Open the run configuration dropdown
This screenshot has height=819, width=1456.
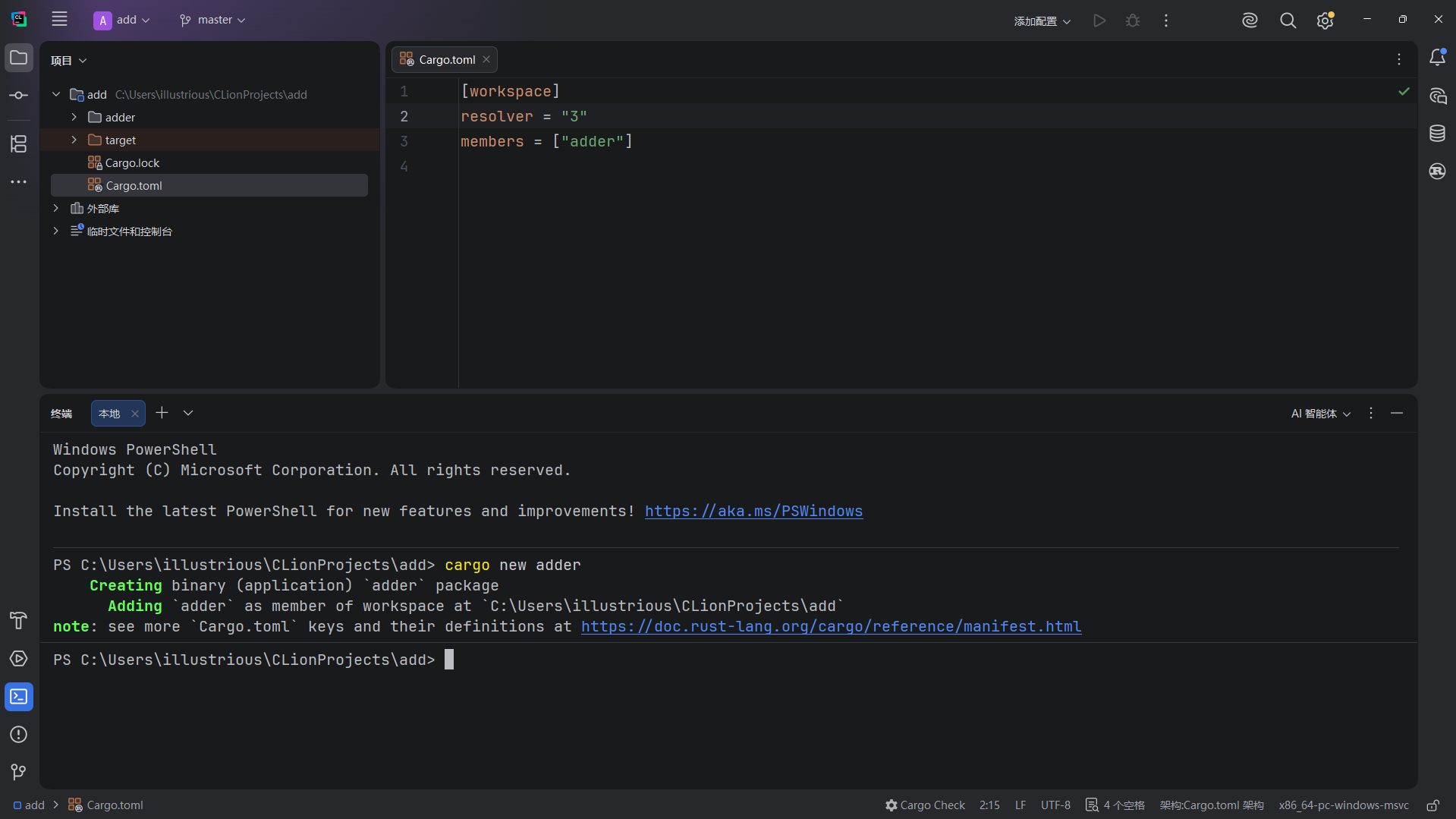point(1042,21)
